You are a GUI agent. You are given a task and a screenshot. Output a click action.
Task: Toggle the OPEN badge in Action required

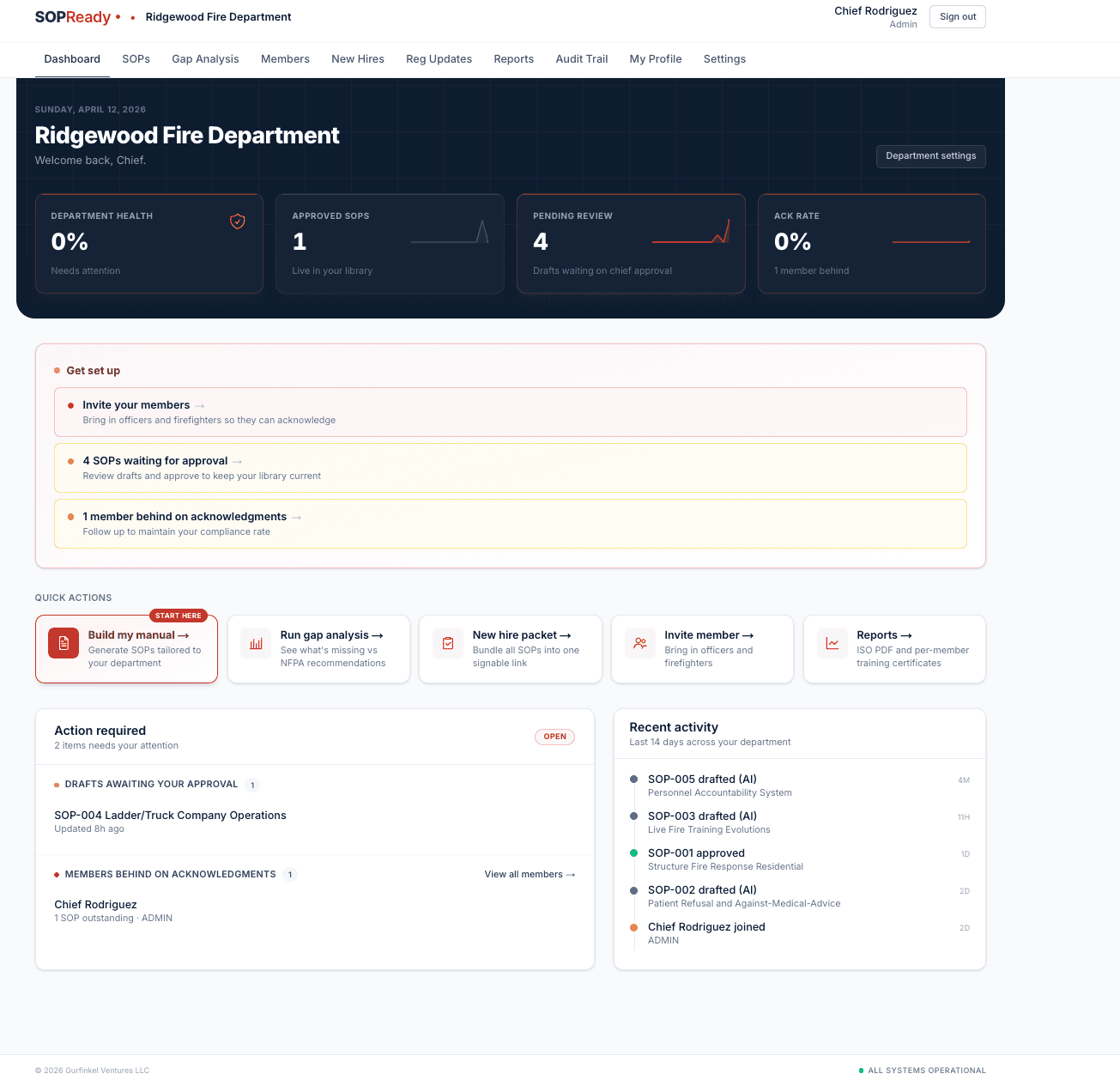tap(554, 737)
